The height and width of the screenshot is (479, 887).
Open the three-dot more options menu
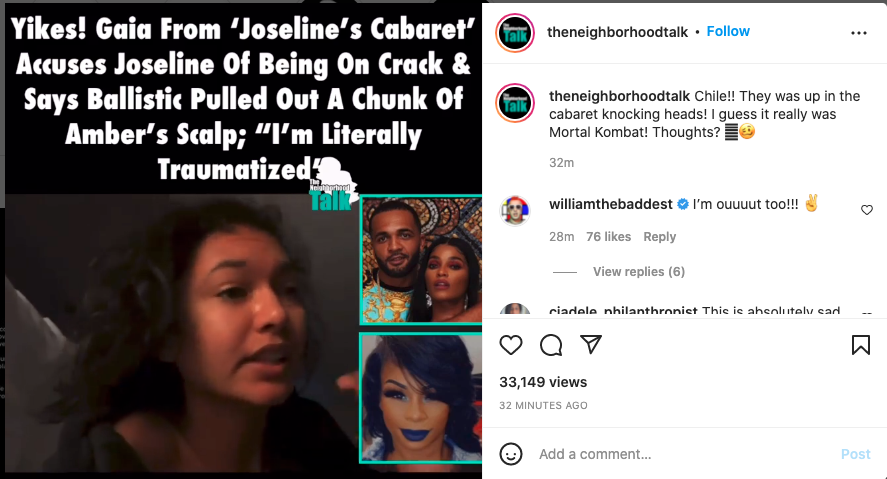(859, 33)
